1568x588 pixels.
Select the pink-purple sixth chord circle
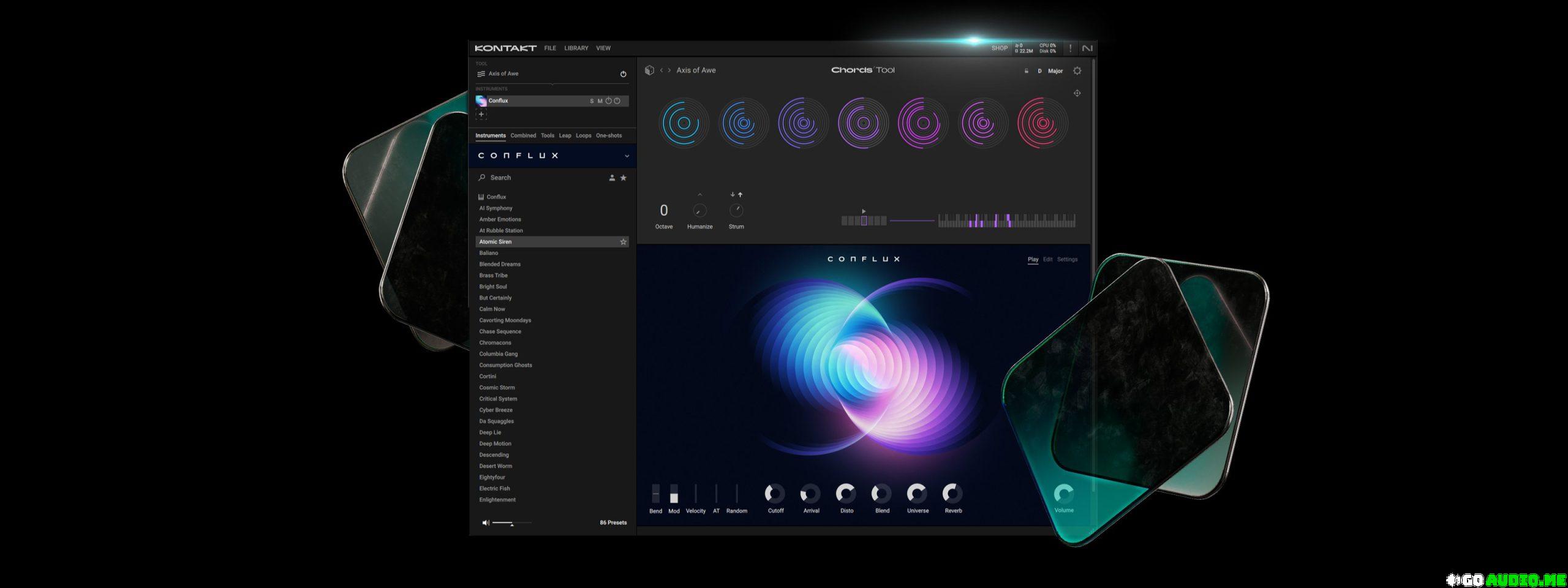click(982, 123)
